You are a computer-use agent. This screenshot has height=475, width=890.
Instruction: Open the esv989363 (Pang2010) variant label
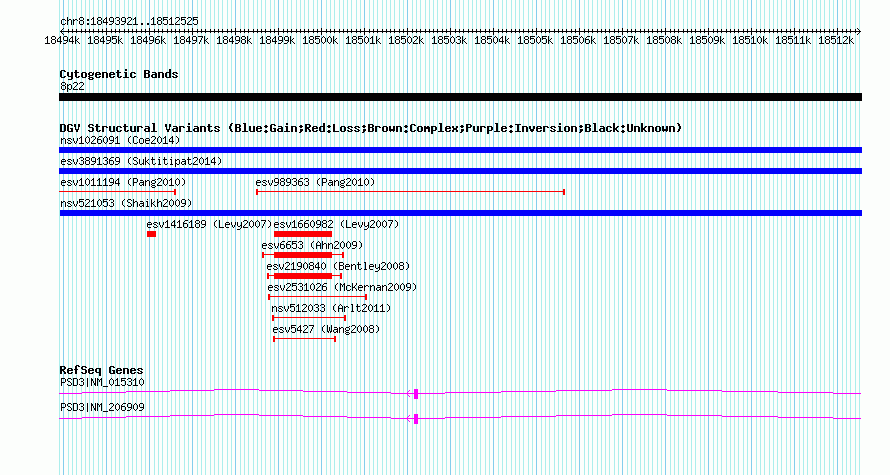[x=315, y=182]
